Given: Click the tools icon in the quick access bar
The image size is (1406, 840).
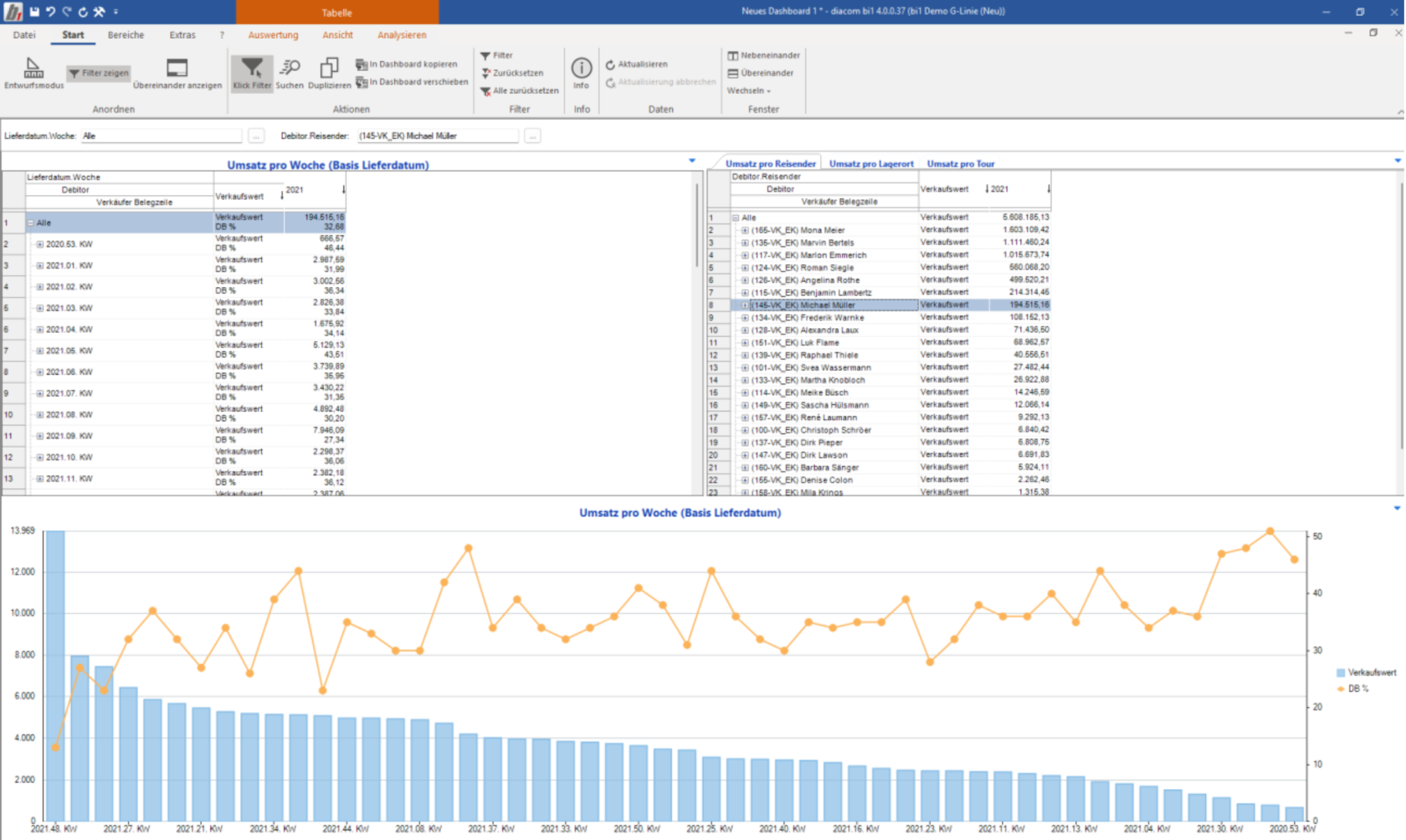Looking at the screenshot, I should [99, 12].
